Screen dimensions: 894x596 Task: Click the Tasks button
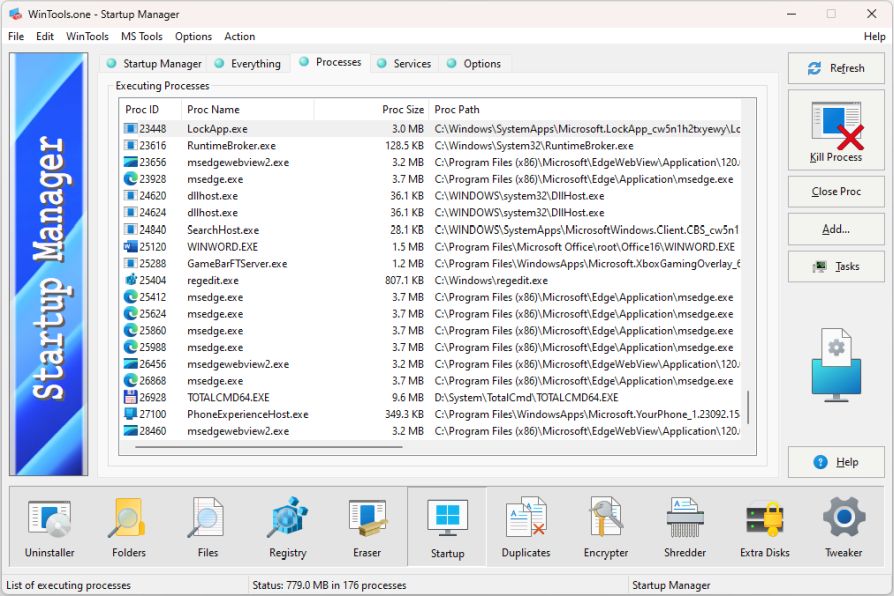tap(836, 266)
